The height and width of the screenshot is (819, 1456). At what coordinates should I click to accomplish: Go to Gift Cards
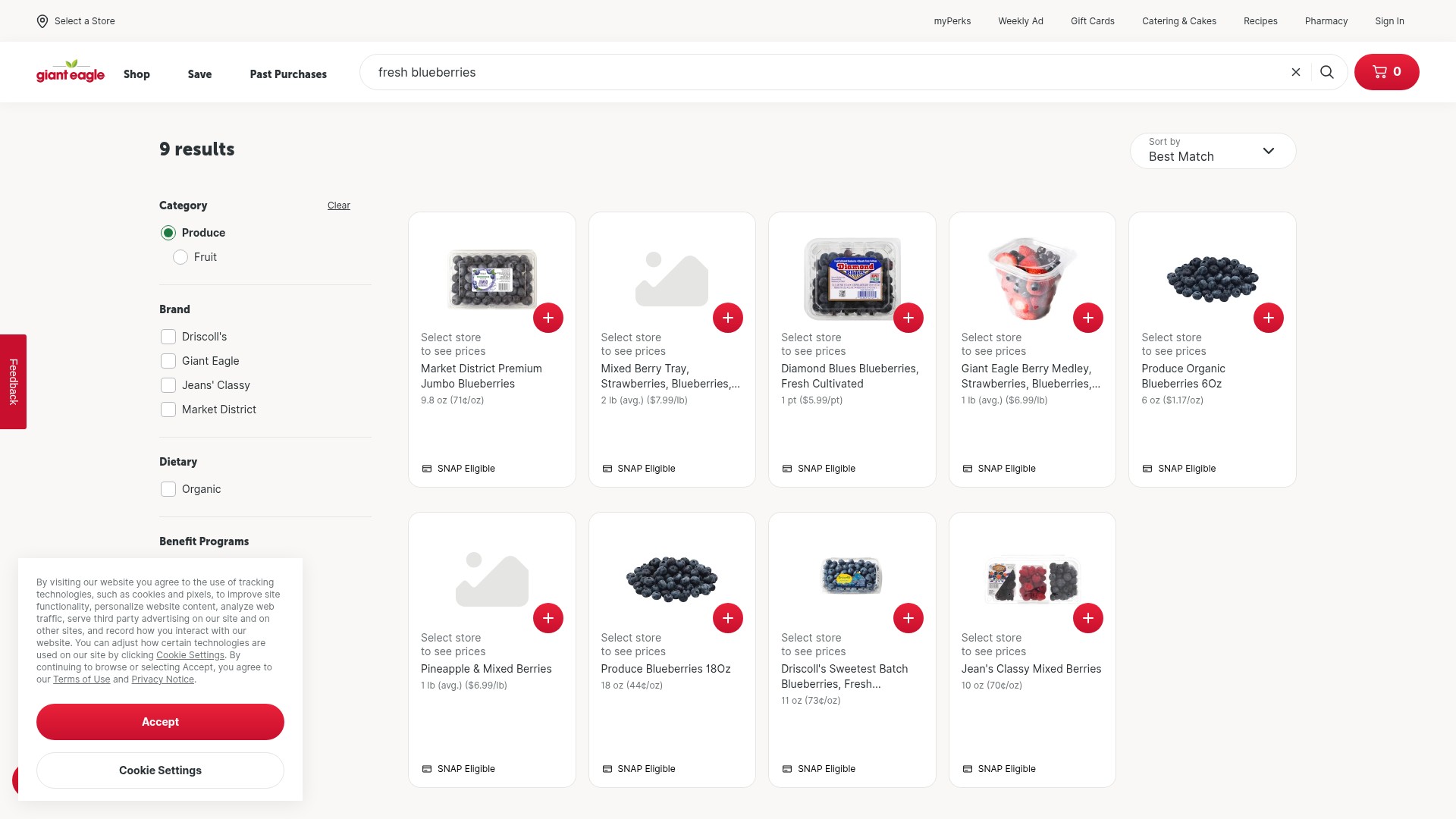coord(1092,21)
